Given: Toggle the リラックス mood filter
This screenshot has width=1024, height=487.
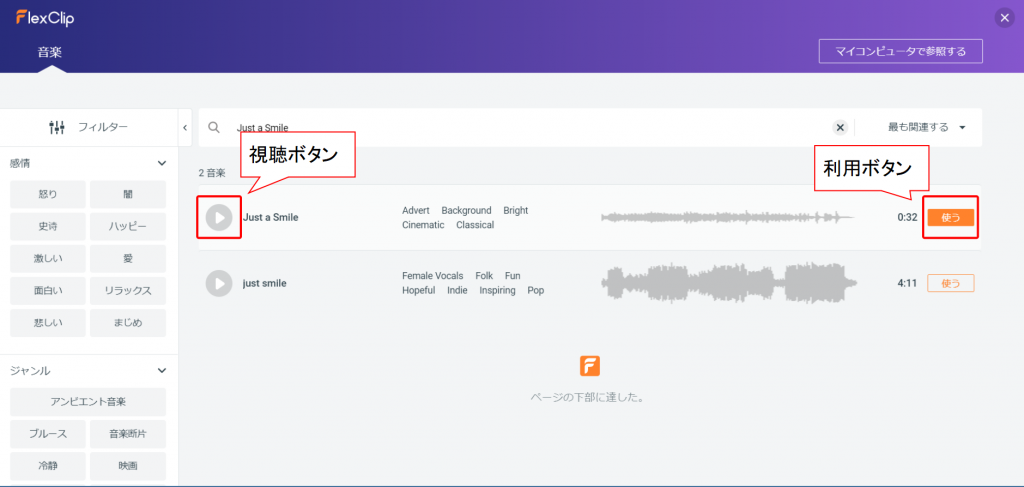Looking at the screenshot, I should pyautogui.click(x=128, y=291).
